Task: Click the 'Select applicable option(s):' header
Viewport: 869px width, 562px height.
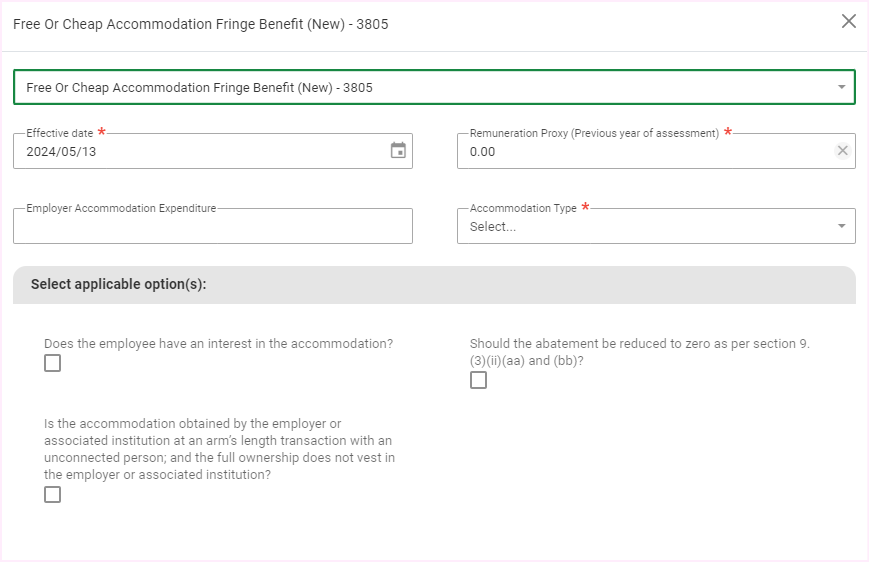Action: [119, 284]
